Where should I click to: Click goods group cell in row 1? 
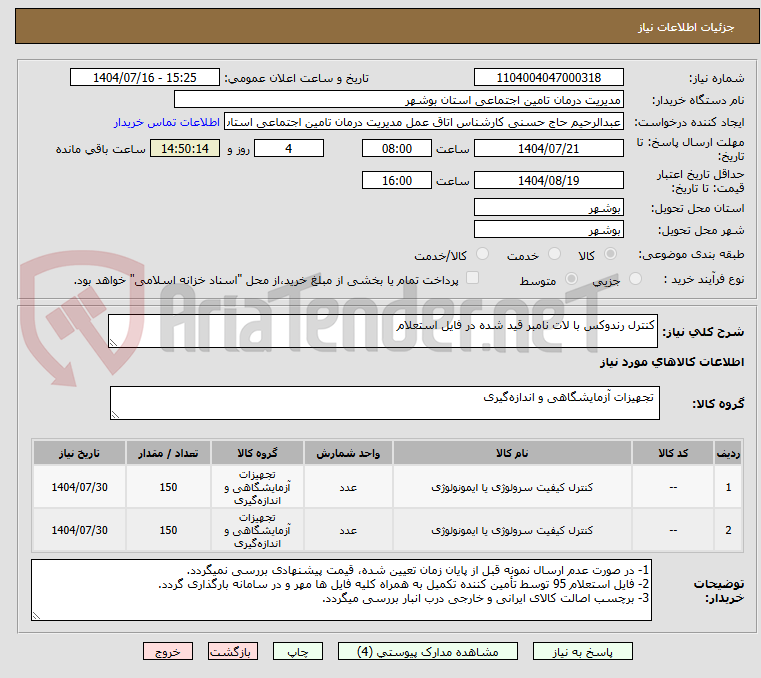[257, 487]
